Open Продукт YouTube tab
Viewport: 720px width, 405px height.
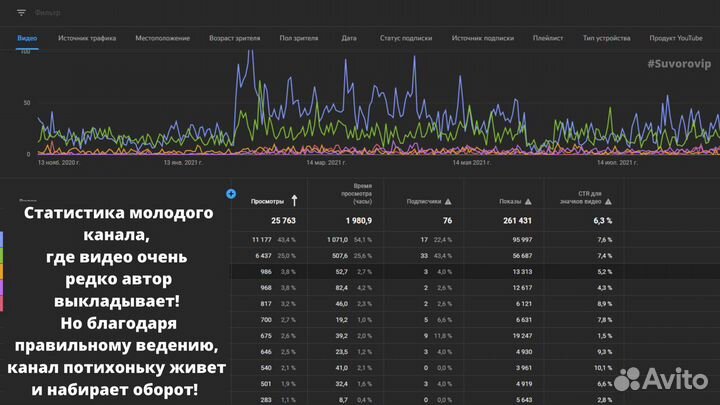[x=676, y=38]
